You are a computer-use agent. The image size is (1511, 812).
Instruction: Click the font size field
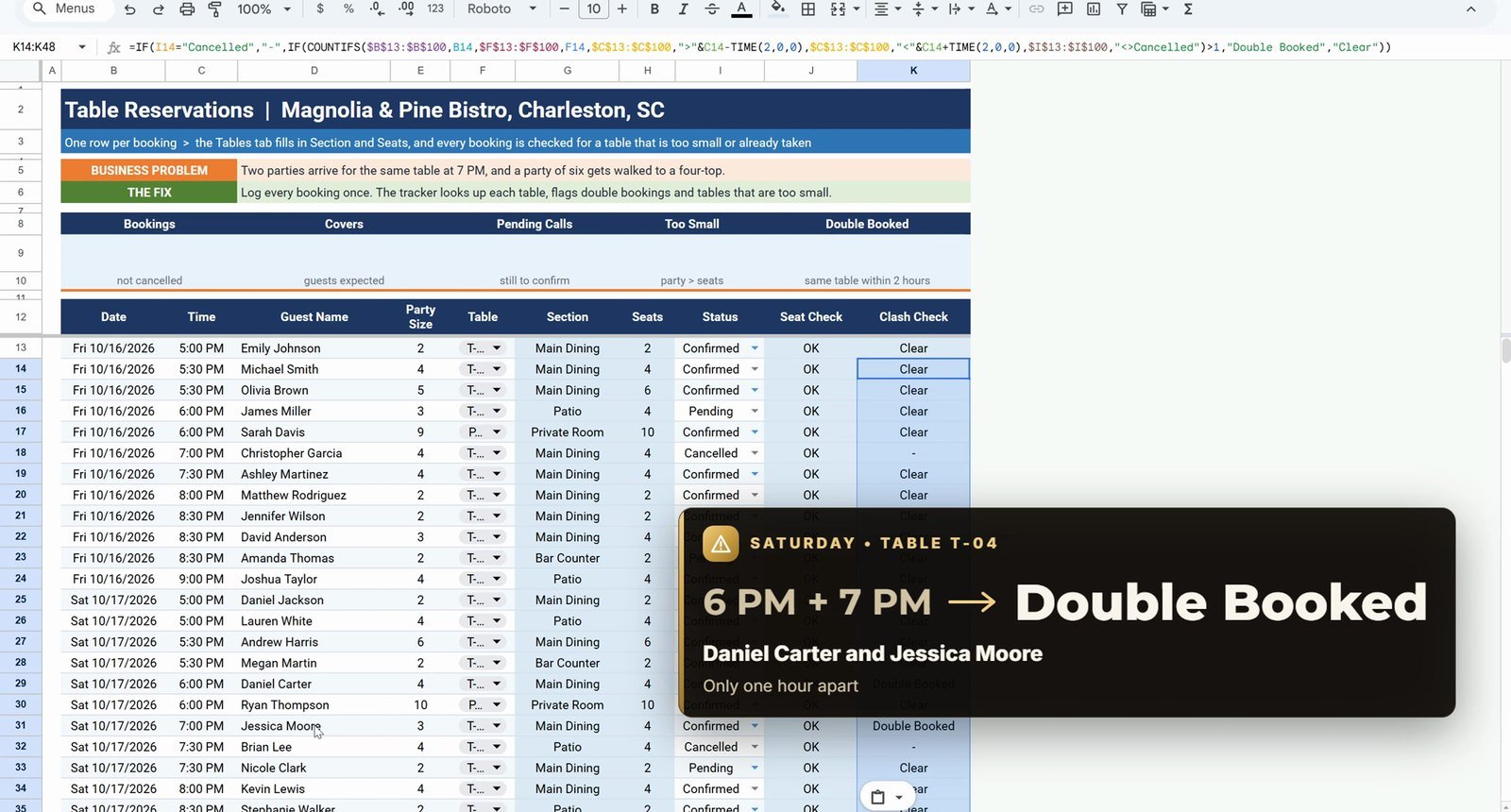[x=593, y=9]
